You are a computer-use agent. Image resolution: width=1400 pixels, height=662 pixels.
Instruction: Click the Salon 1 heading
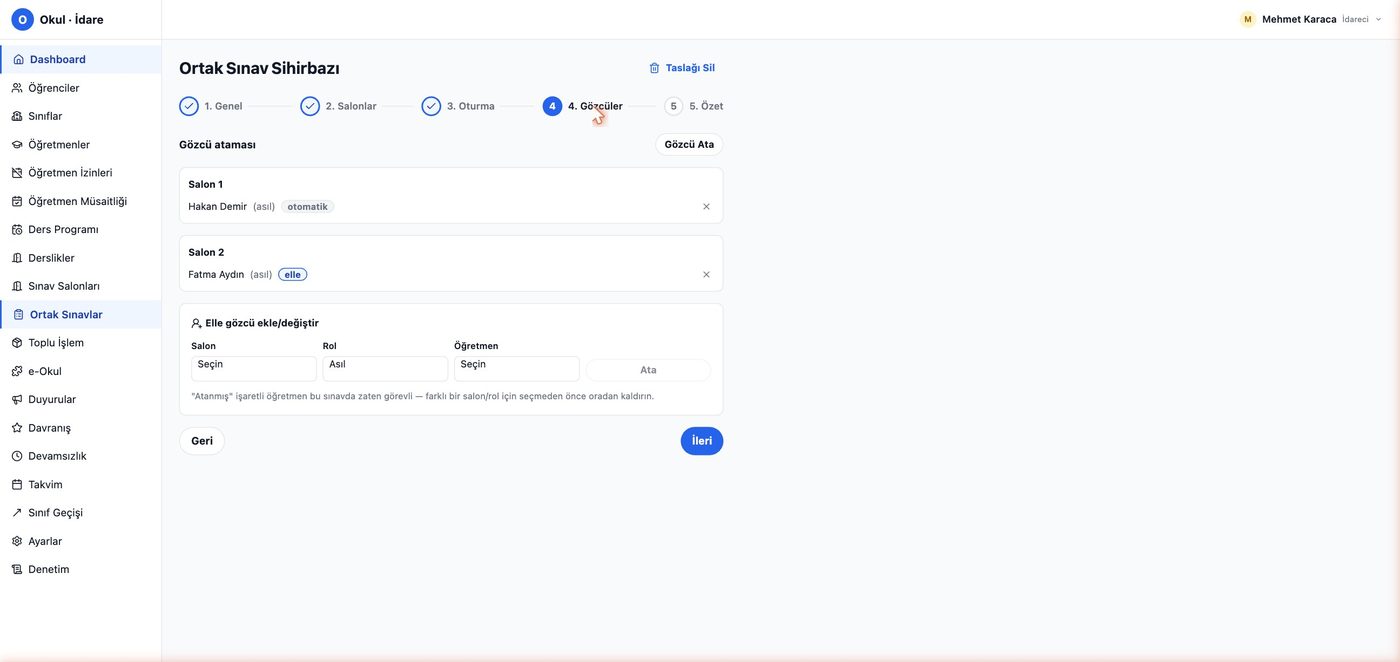click(x=206, y=184)
